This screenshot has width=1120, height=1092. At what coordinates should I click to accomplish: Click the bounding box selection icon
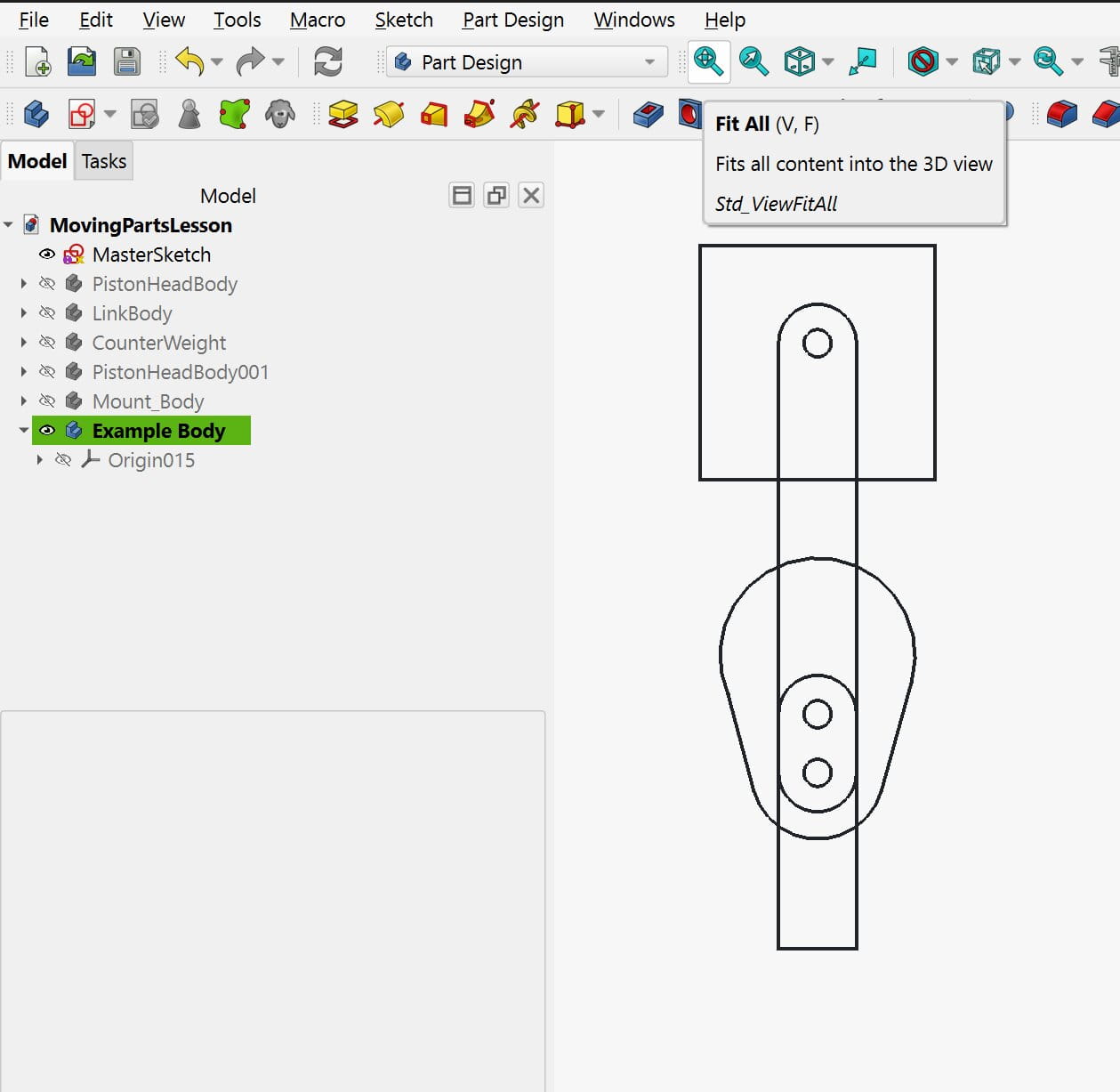[x=986, y=61]
